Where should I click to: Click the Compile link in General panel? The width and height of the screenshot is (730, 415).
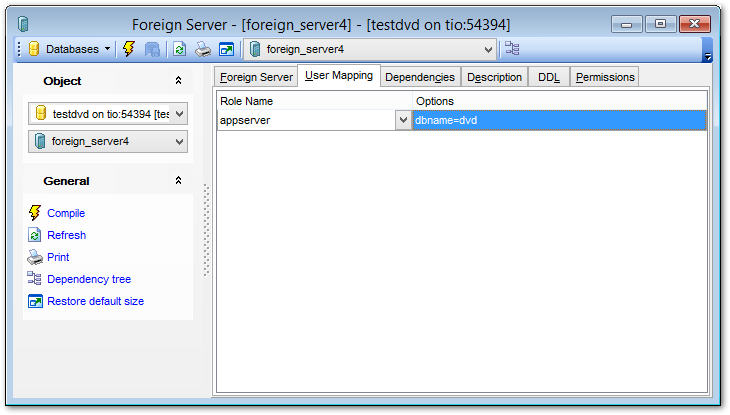coord(66,213)
